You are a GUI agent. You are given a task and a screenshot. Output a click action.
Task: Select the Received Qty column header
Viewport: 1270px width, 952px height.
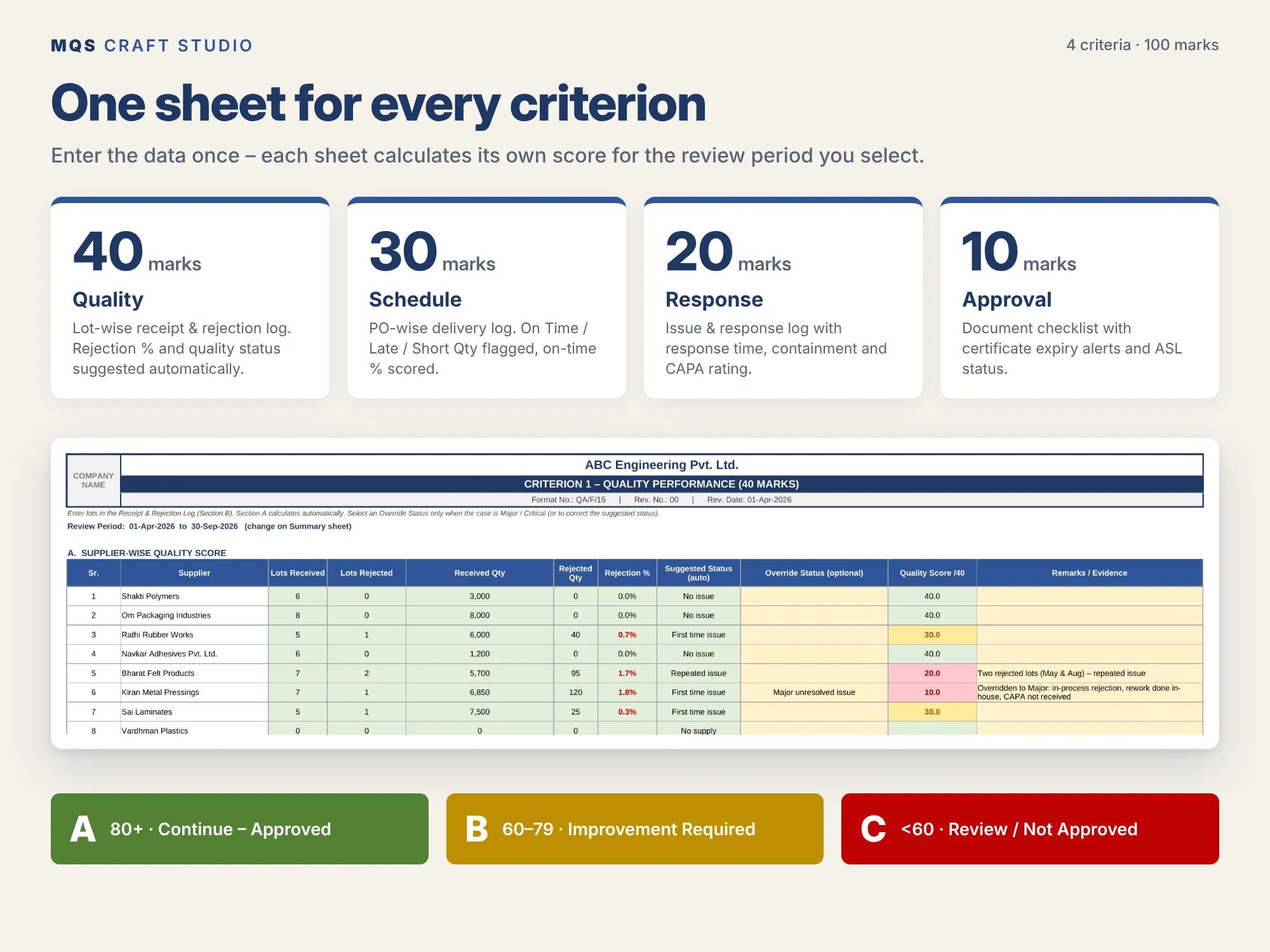tap(479, 573)
